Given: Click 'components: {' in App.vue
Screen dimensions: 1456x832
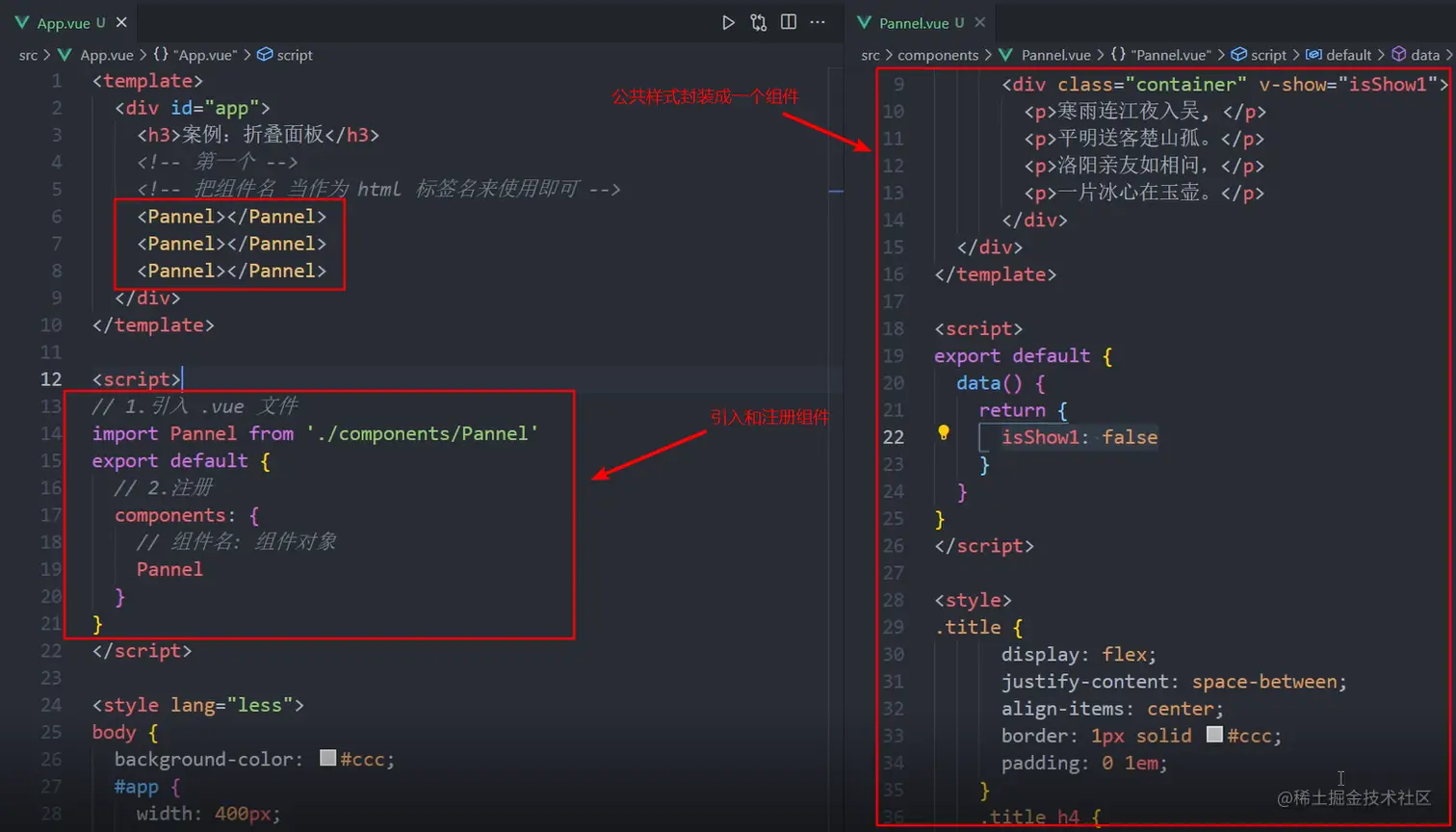Looking at the screenshot, I should pos(187,515).
